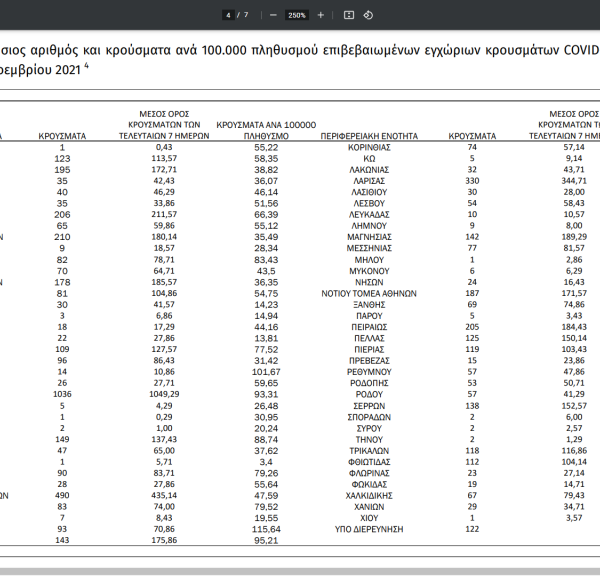Click the ΠΙΕΡΙΑΣ row label

coord(369,350)
